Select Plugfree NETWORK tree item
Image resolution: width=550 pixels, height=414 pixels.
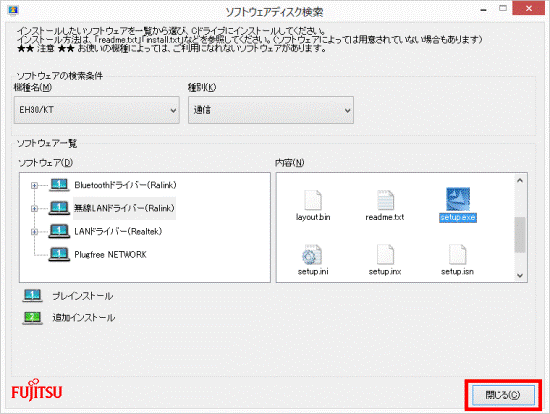tap(110, 254)
